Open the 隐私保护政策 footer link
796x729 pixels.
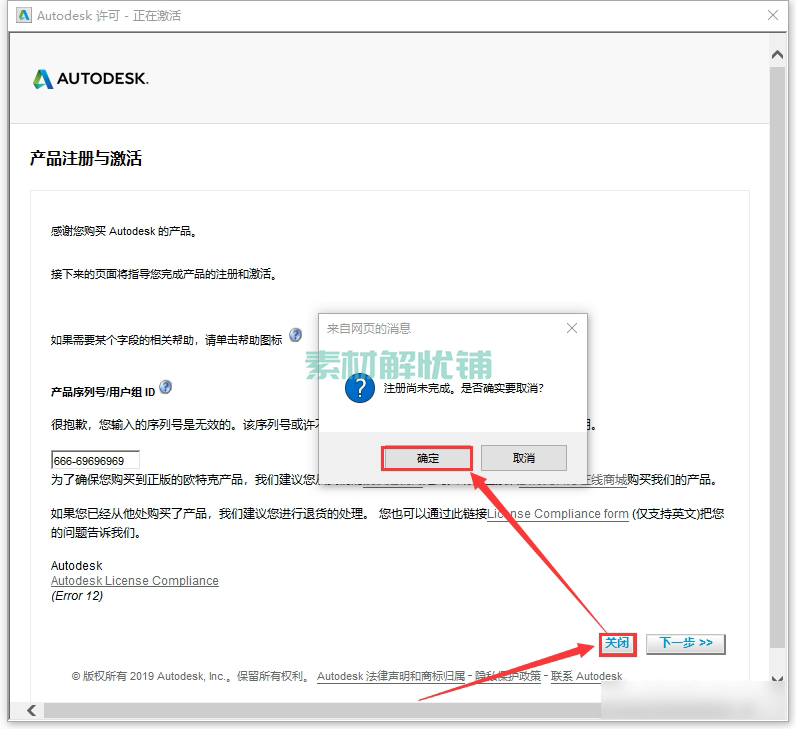(x=508, y=676)
